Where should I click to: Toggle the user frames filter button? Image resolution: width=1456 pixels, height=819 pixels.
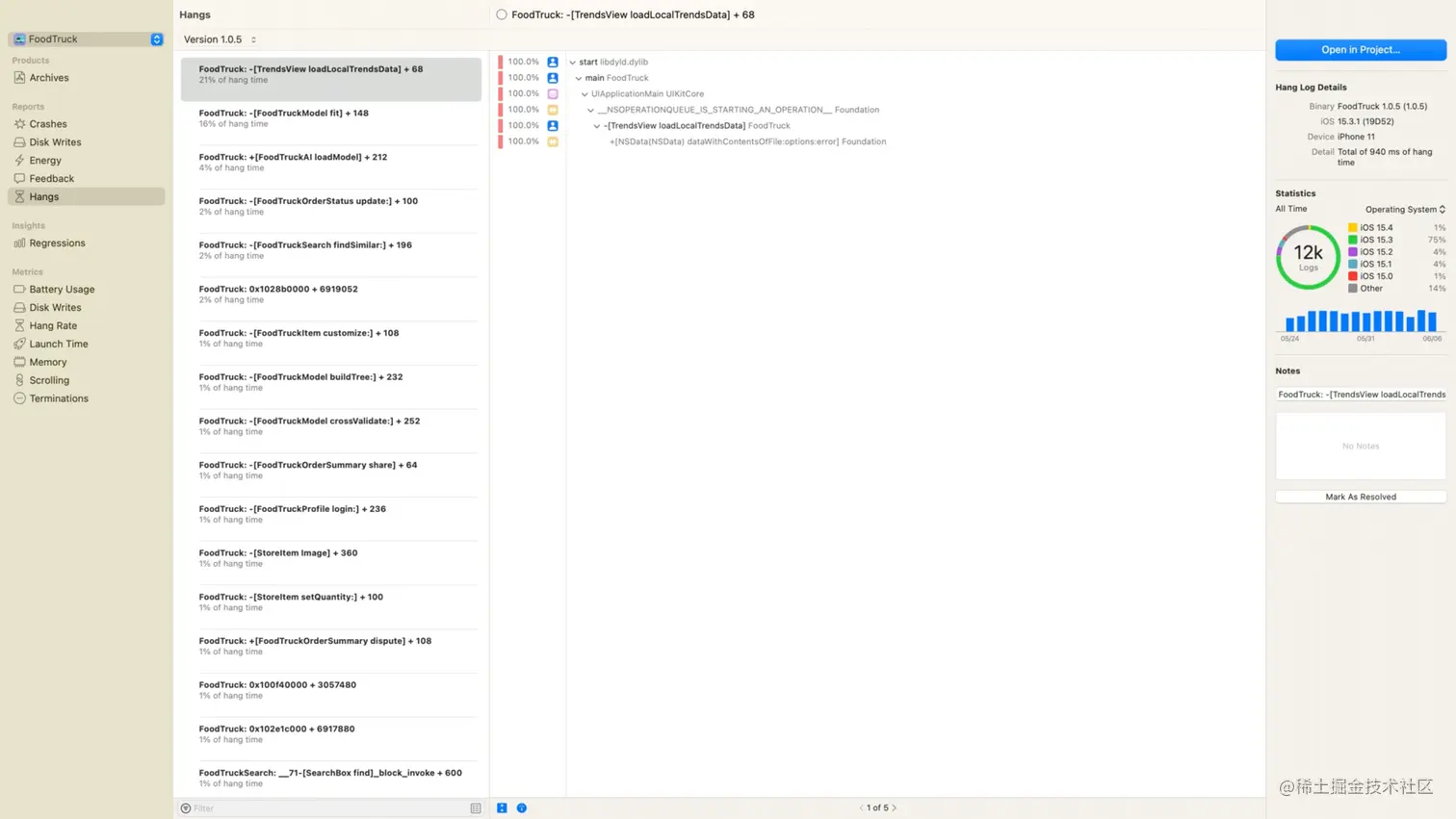(502, 808)
